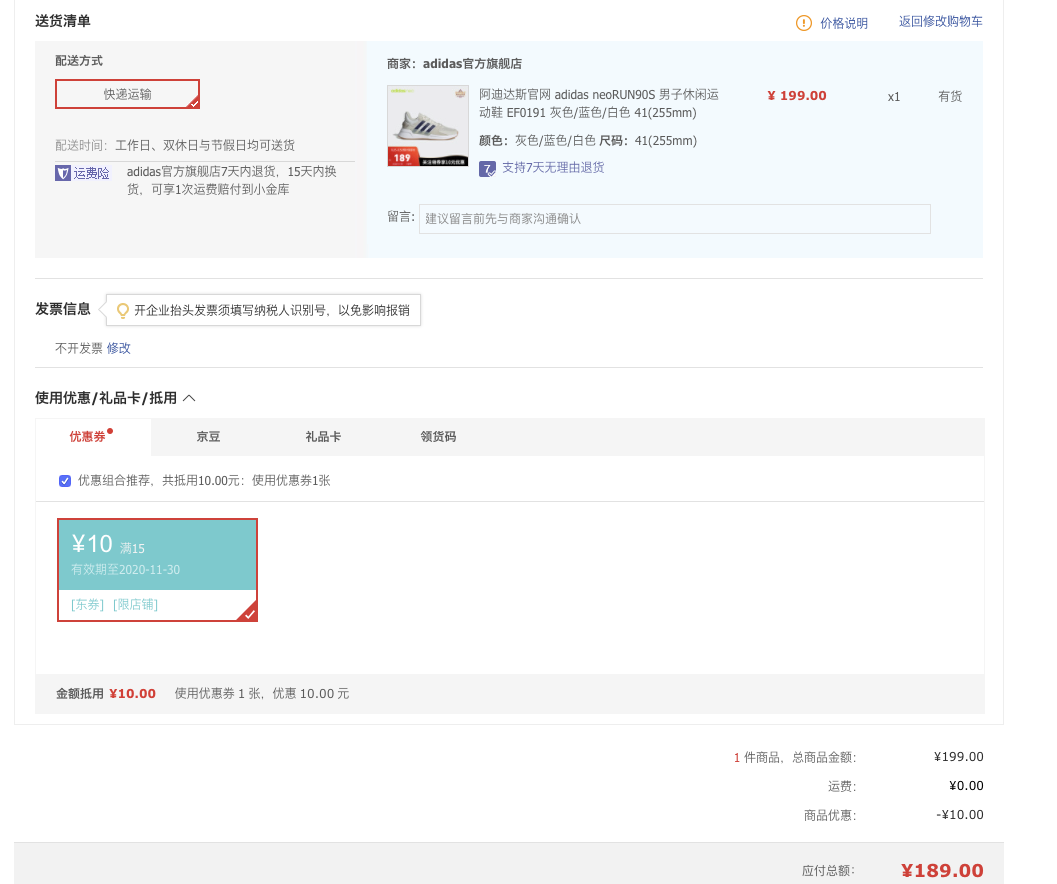
Task: Click the ¥199.00 item price text
Action: (x=797, y=96)
